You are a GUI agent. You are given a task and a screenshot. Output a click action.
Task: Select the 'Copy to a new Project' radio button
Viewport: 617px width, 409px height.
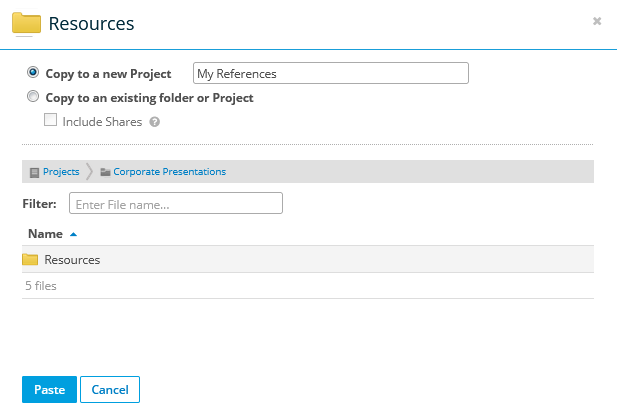click(x=33, y=73)
